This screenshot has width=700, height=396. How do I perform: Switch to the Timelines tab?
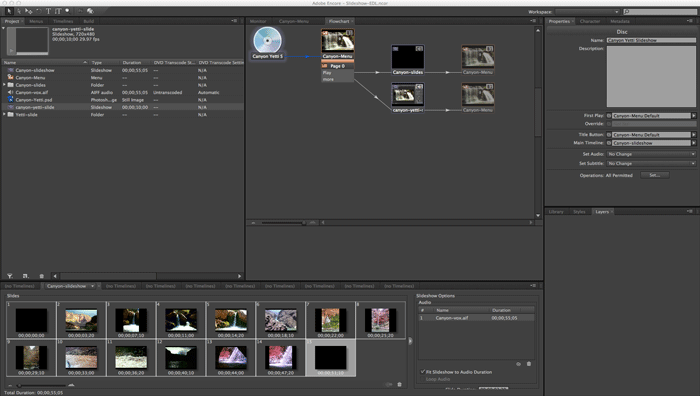click(63, 21)
